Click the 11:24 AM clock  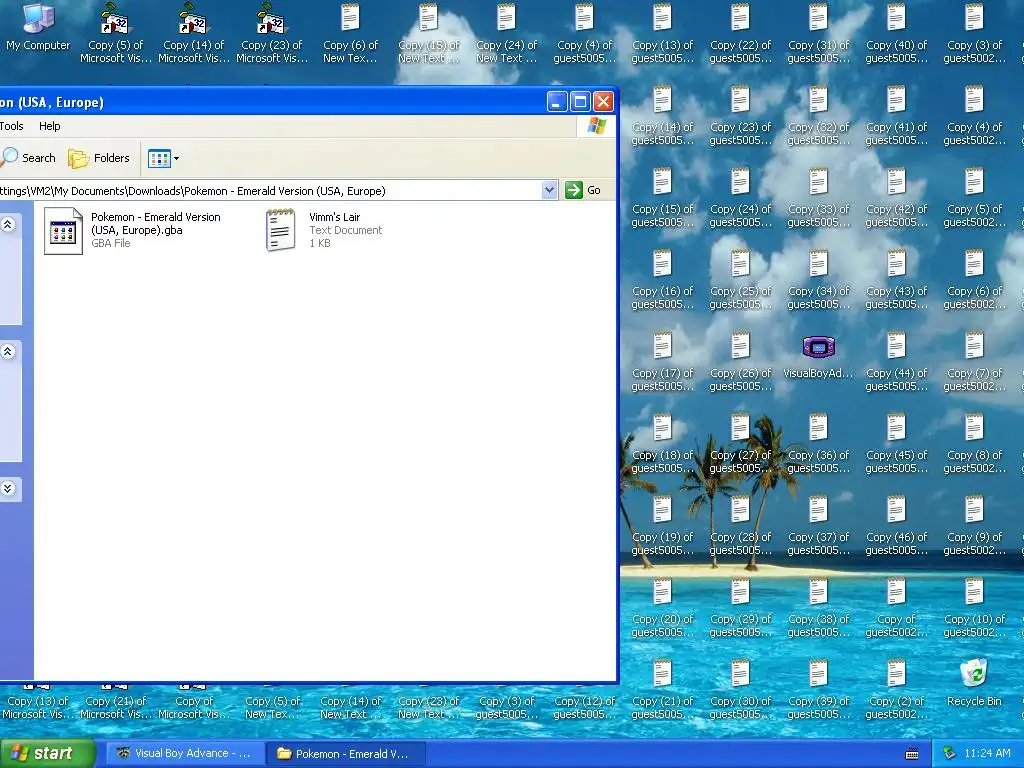[987, 754]
